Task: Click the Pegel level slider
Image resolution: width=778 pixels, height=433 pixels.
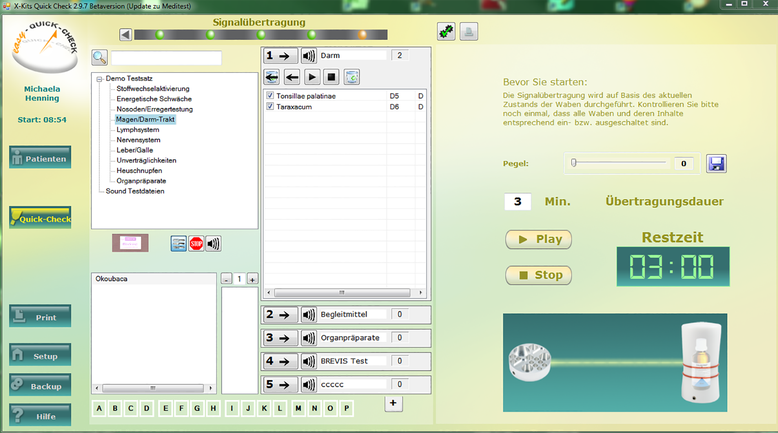Action: click(618, 162)
